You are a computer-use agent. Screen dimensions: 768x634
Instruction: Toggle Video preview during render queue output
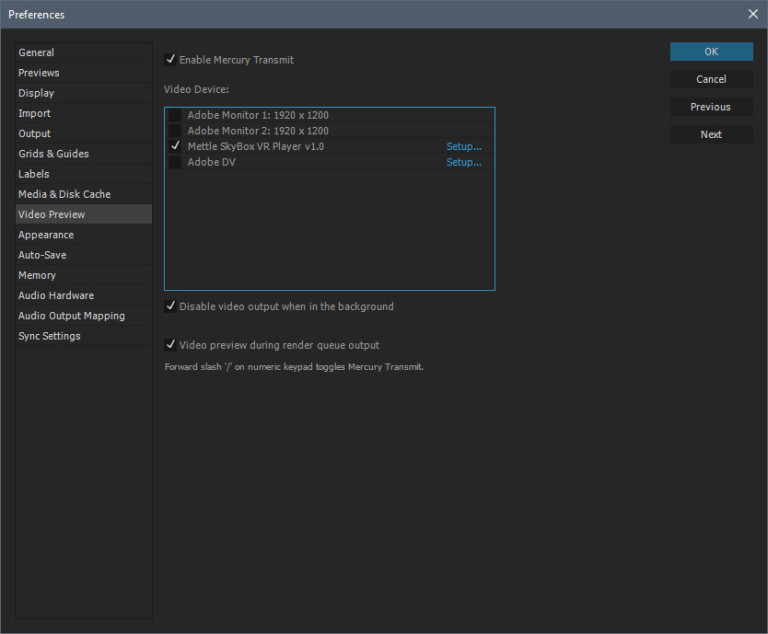pos(171,345)
